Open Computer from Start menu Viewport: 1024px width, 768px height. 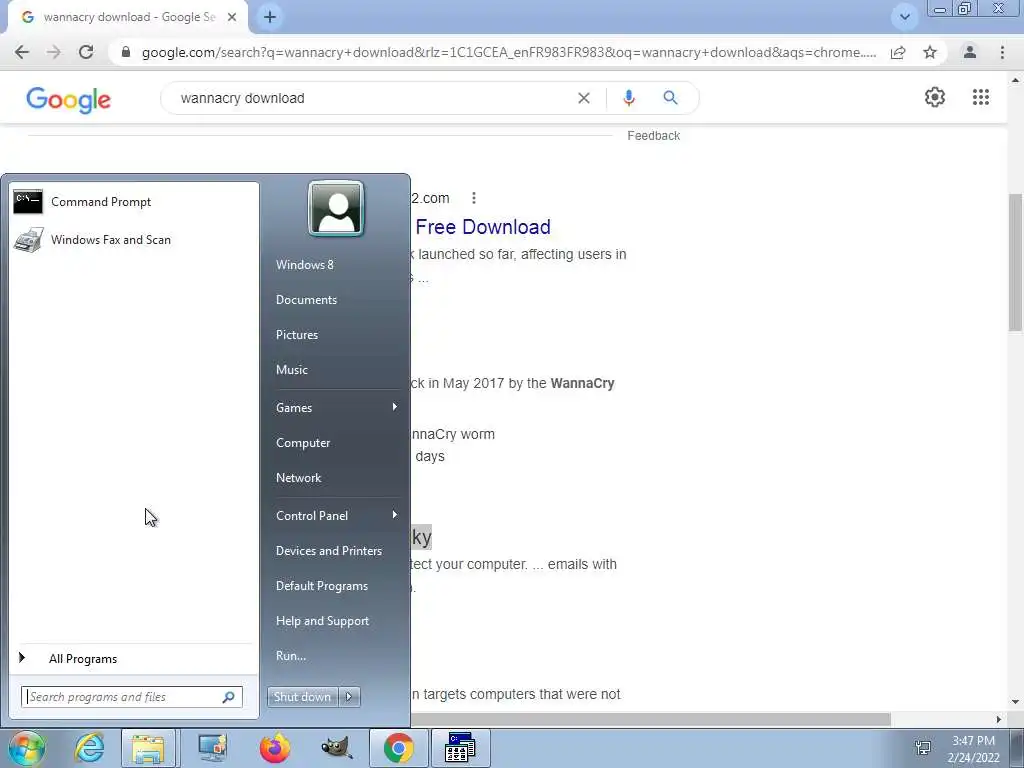tap(303, 443)
